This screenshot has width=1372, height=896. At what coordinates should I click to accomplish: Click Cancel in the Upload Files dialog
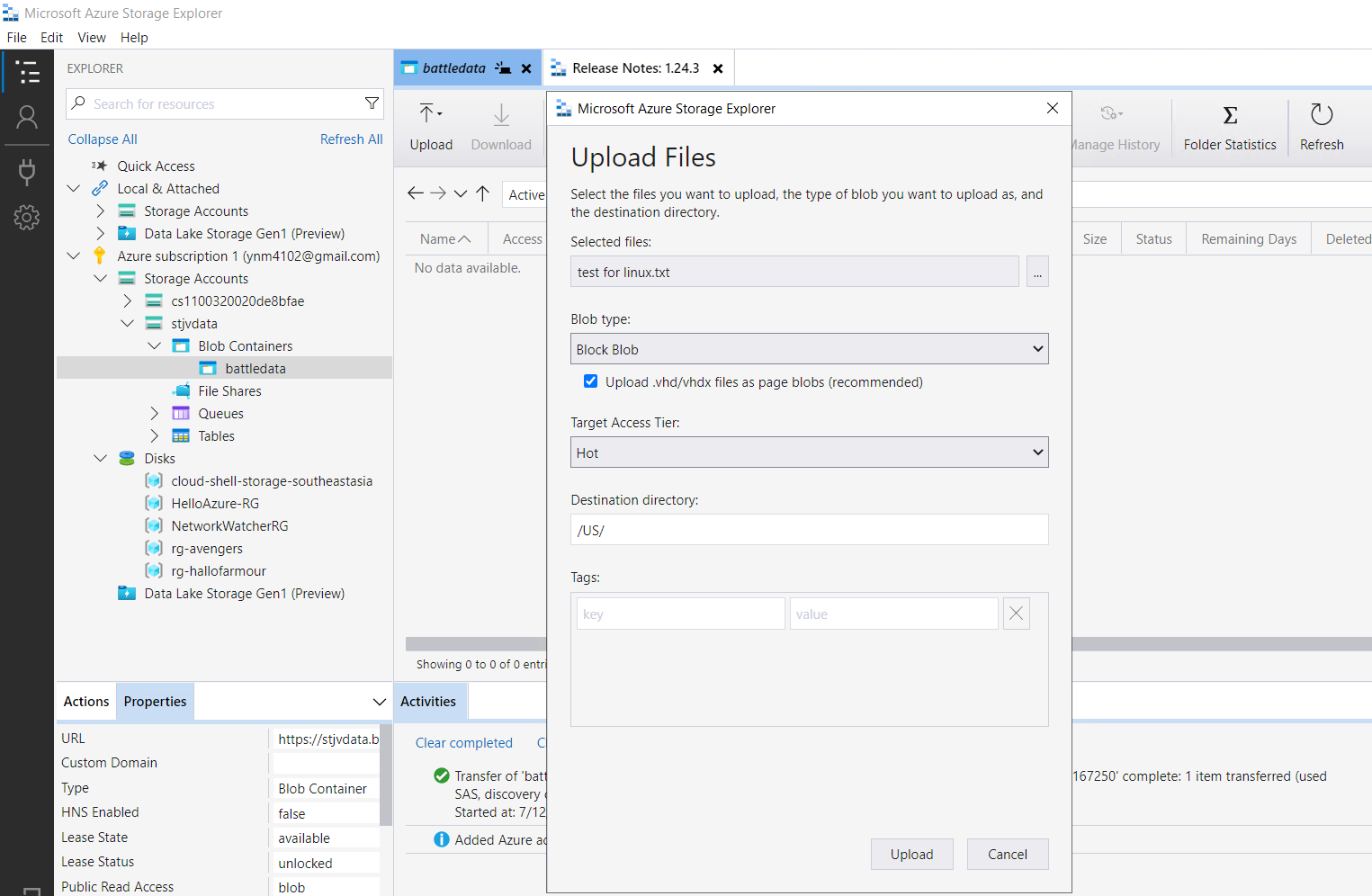1008,854
